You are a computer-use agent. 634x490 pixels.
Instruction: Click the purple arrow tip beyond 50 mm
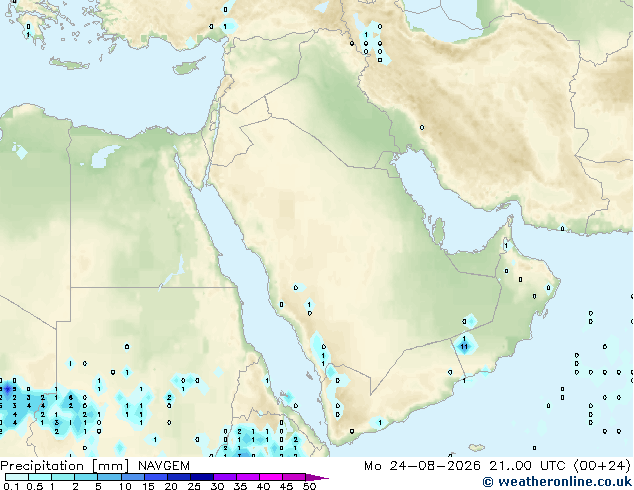[x=317, y=477]
